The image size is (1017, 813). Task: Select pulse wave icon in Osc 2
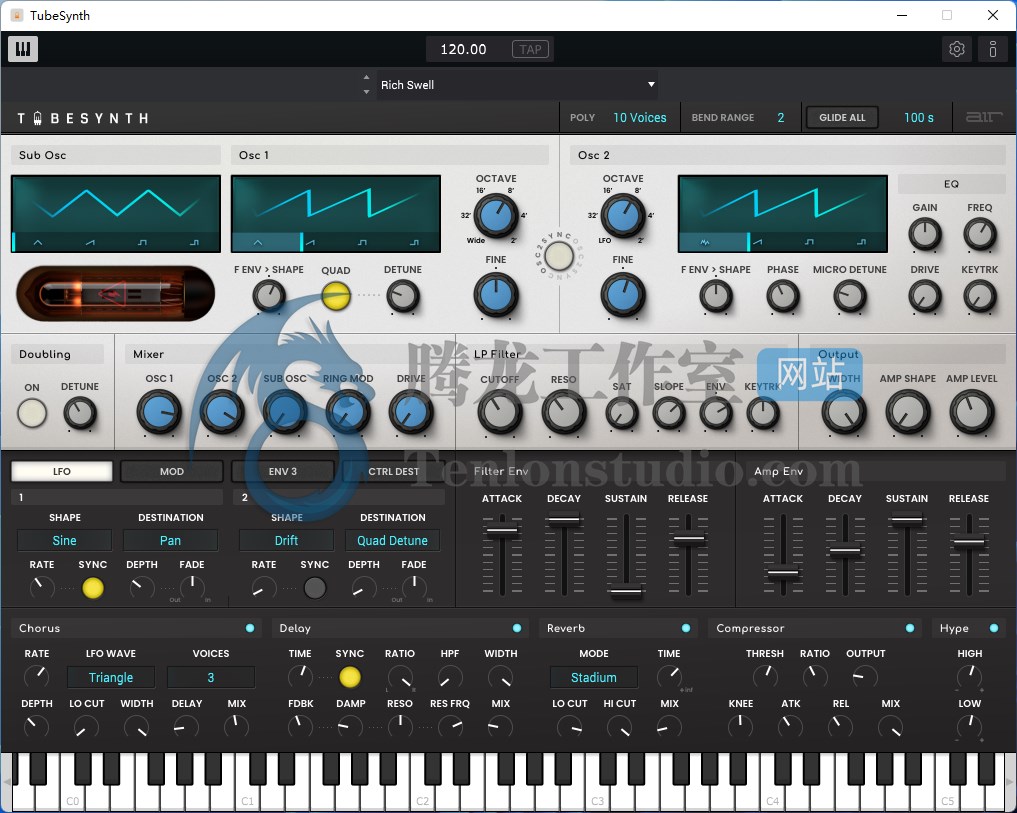861,243
